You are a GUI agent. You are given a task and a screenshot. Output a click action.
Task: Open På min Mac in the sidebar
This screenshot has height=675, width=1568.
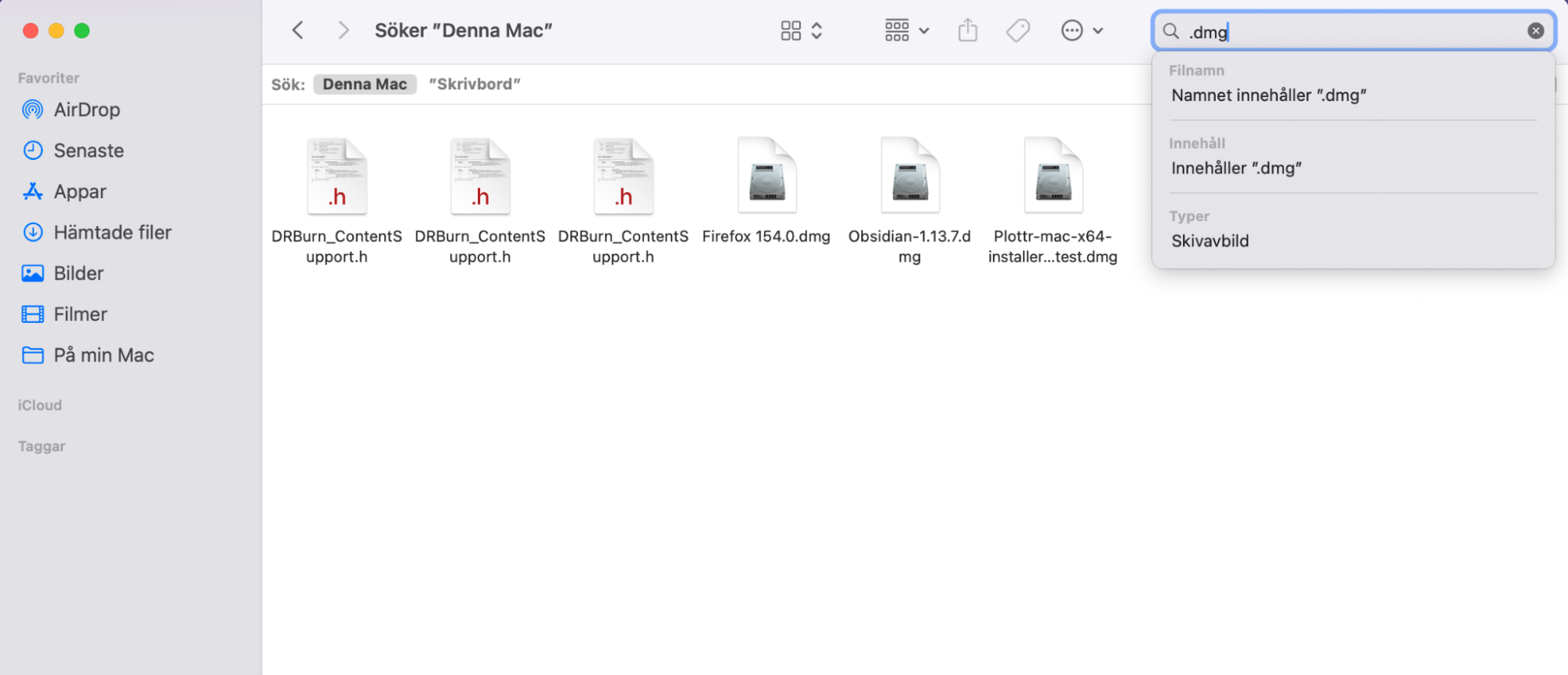click(x=104, y=354)
